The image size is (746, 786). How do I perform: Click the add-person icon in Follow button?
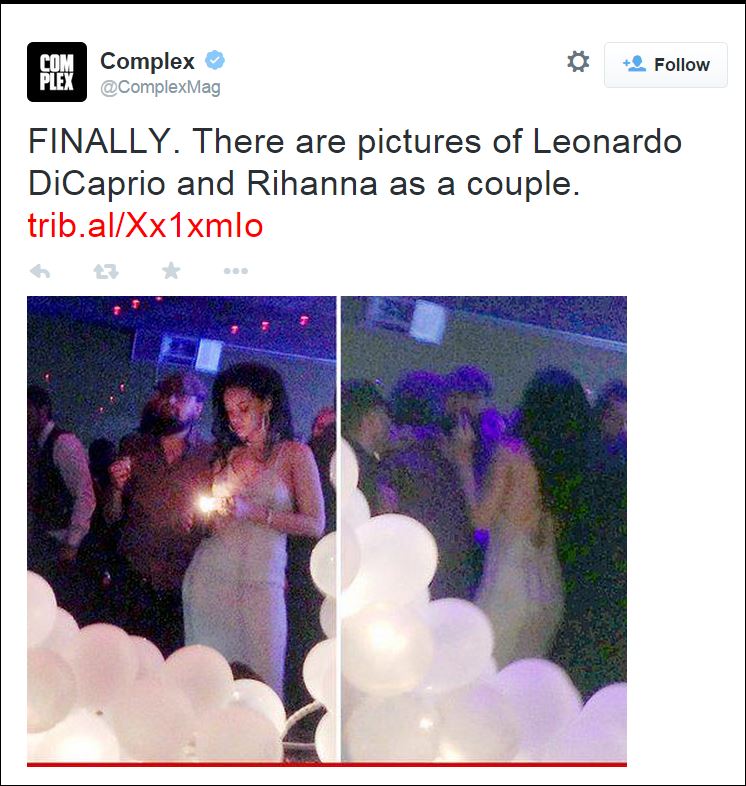point(633,64)
